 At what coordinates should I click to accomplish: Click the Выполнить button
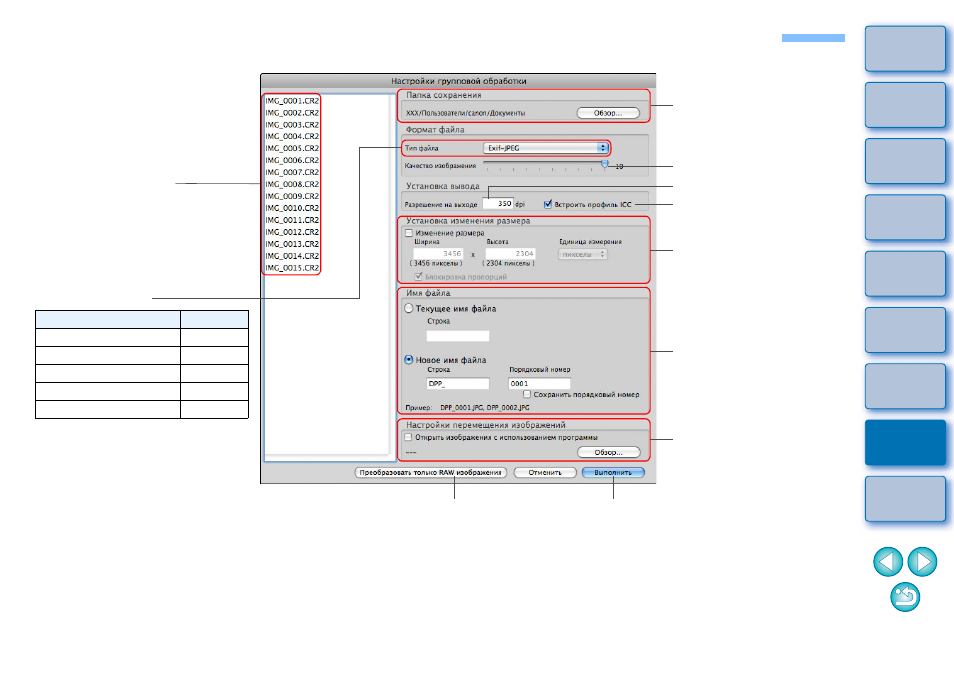pyautogui.click(x=613, y=473)
